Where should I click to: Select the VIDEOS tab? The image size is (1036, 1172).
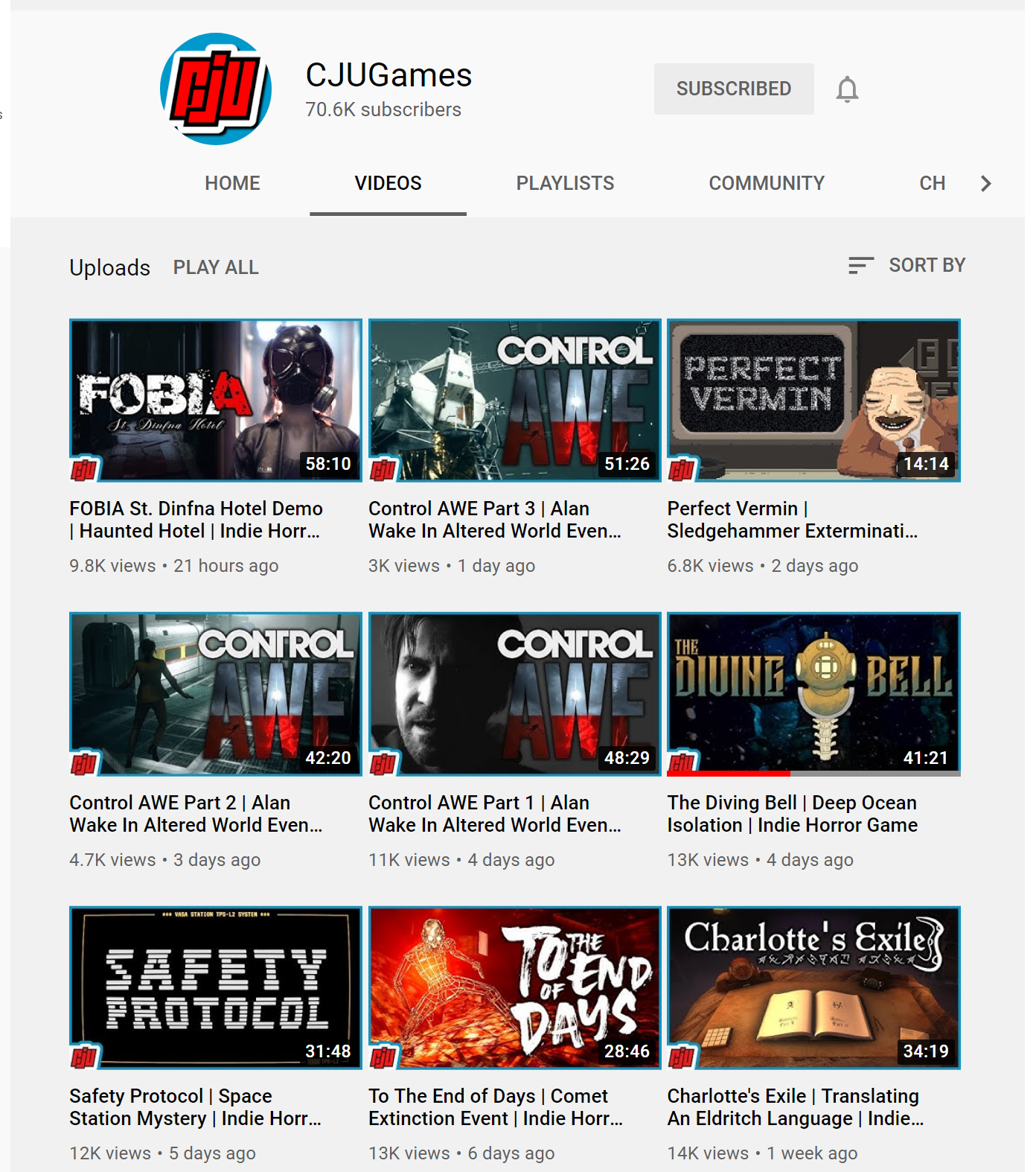(x=388, y=183)
